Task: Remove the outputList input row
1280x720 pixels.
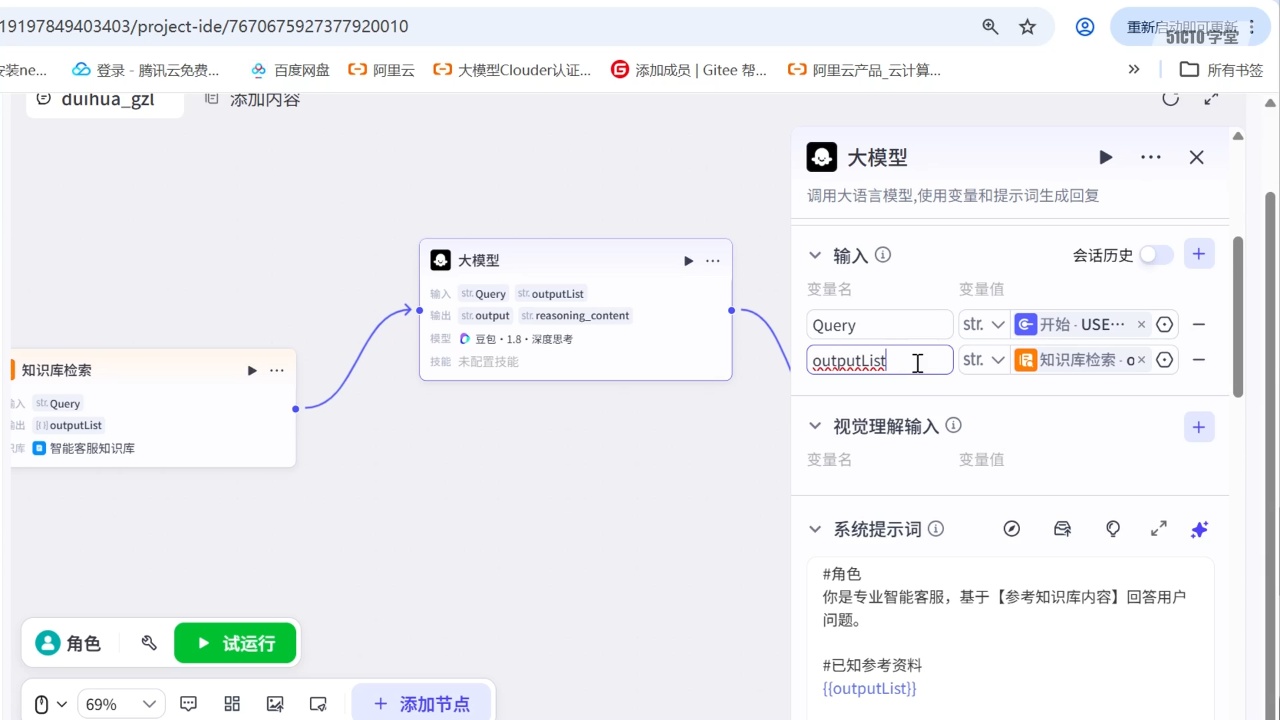Action: click(1199, 360)
